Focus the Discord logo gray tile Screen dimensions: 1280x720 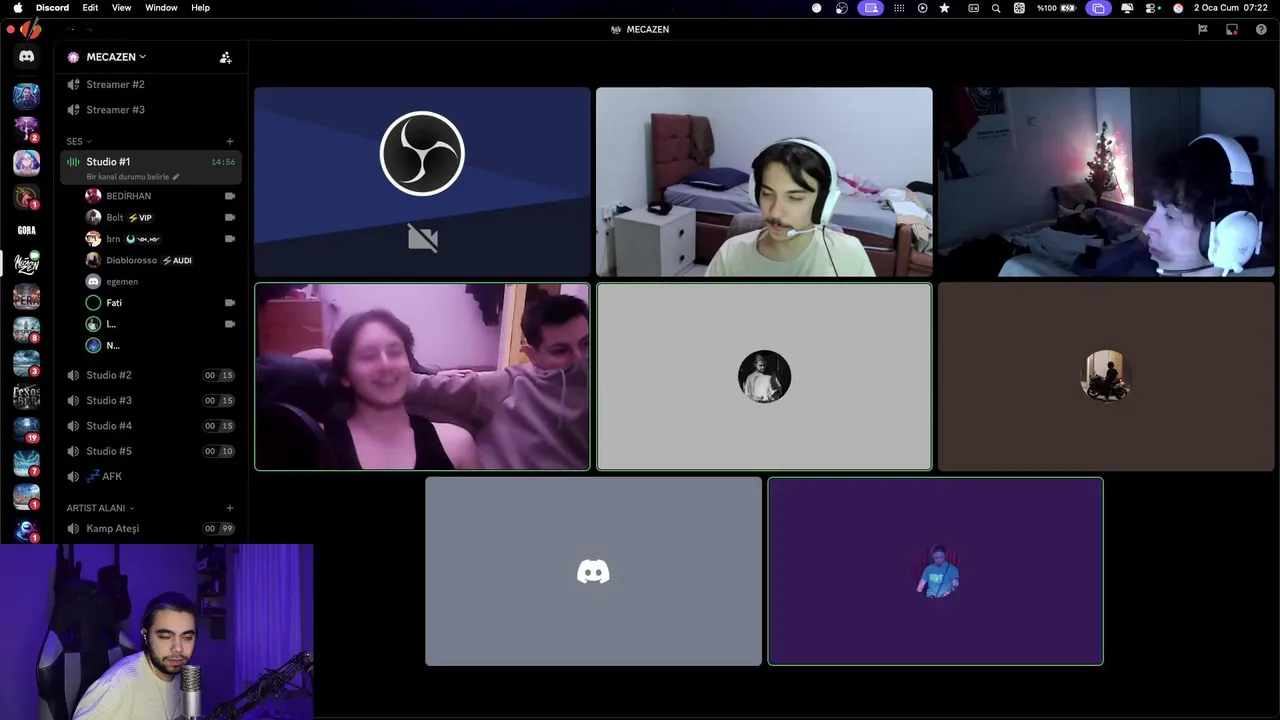[593, 571]
